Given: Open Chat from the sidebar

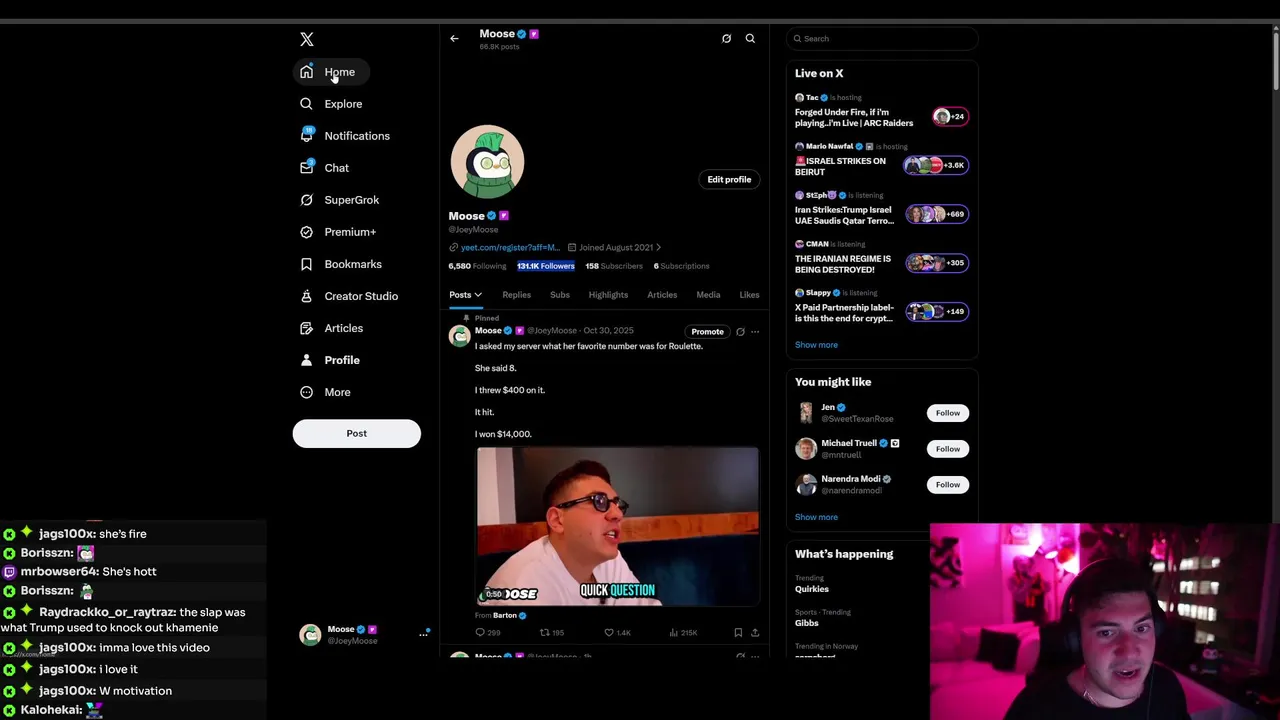Looking at the screenshot, I should [x=325, y=168].
